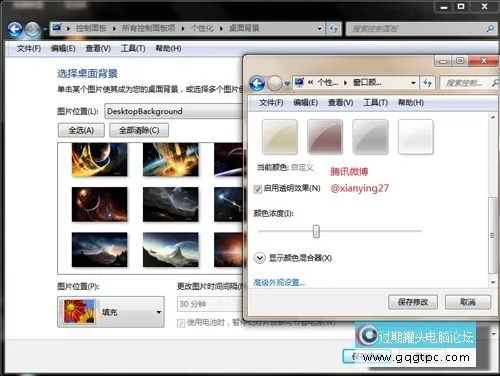500x376 pixels.
Task: Open the recent pages arrow in the Window Color window
Action: click(287, 84)
